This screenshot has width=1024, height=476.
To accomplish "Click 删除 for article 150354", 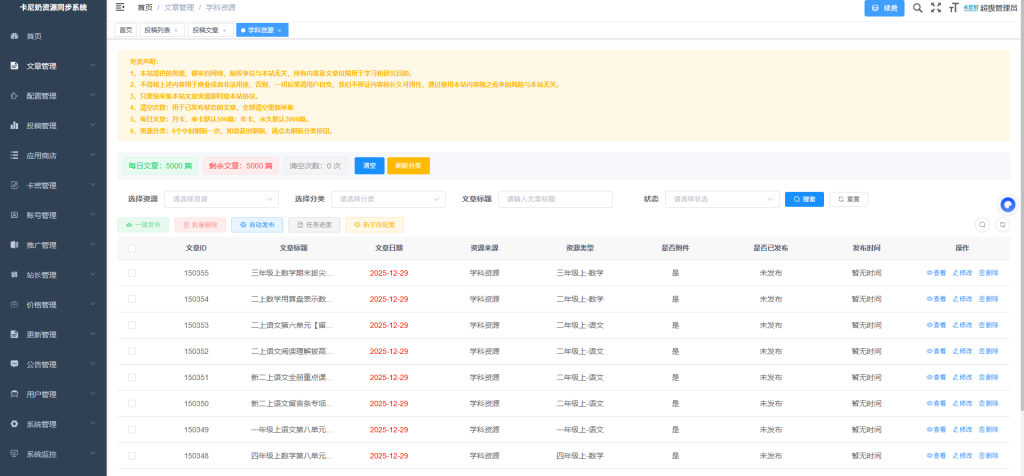I will click(989, 299).
